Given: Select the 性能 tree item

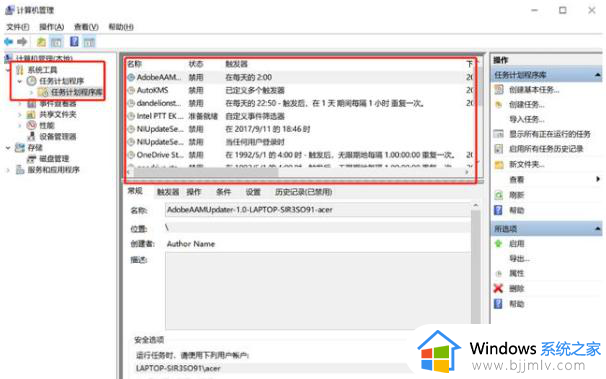Looking at the screenshot, I should 47,126.
